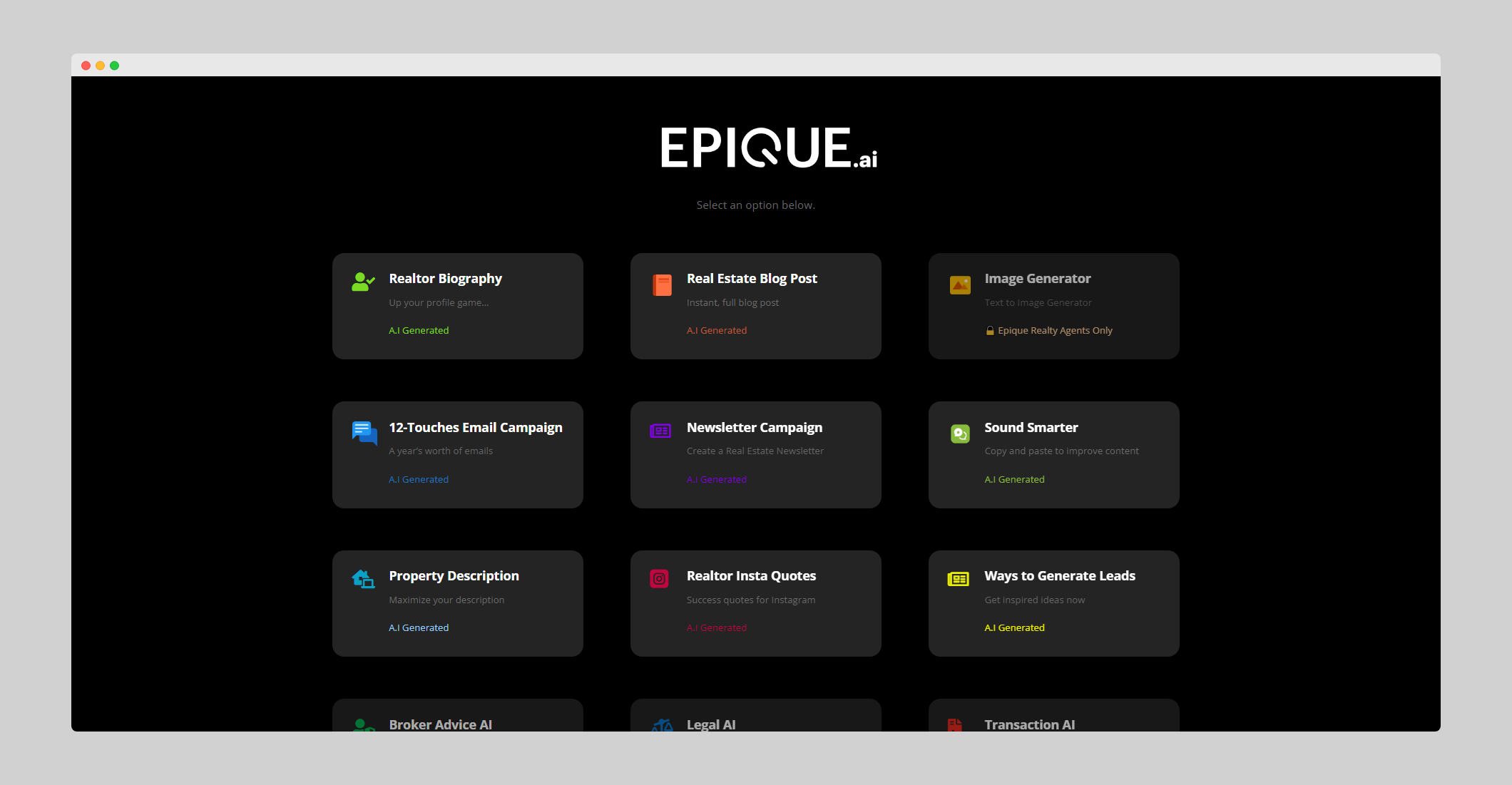Open the Realtor Insta Quotes title
The height and width of the screenshot is (785, 1512).
[x=751, y=576]
